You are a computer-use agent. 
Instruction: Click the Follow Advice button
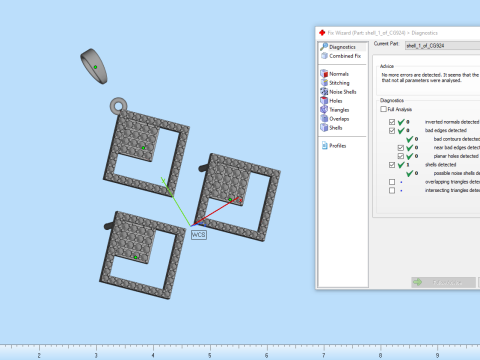(x=444, y=282)
